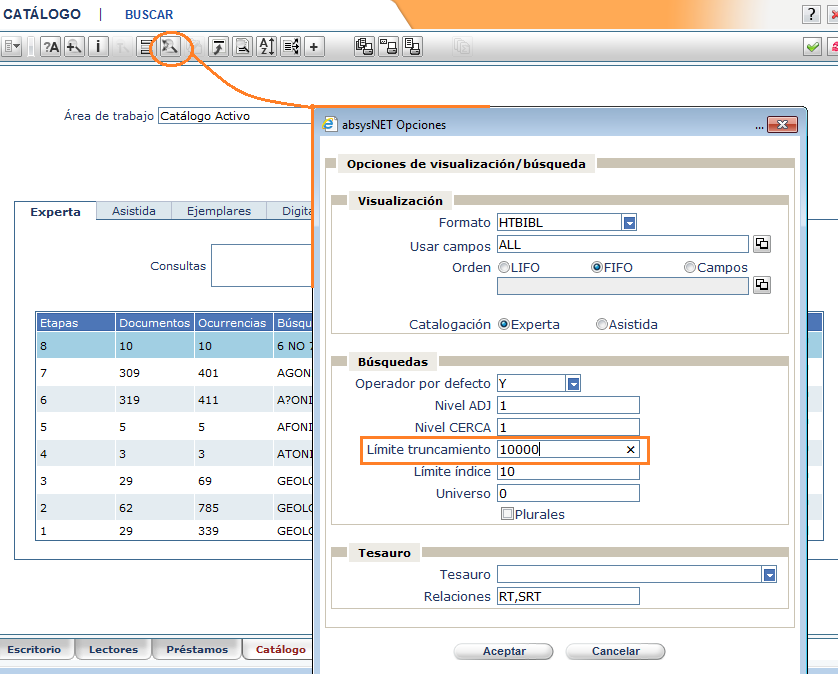
Task: Click into the Límite truncamiento field
Action: 560,450
